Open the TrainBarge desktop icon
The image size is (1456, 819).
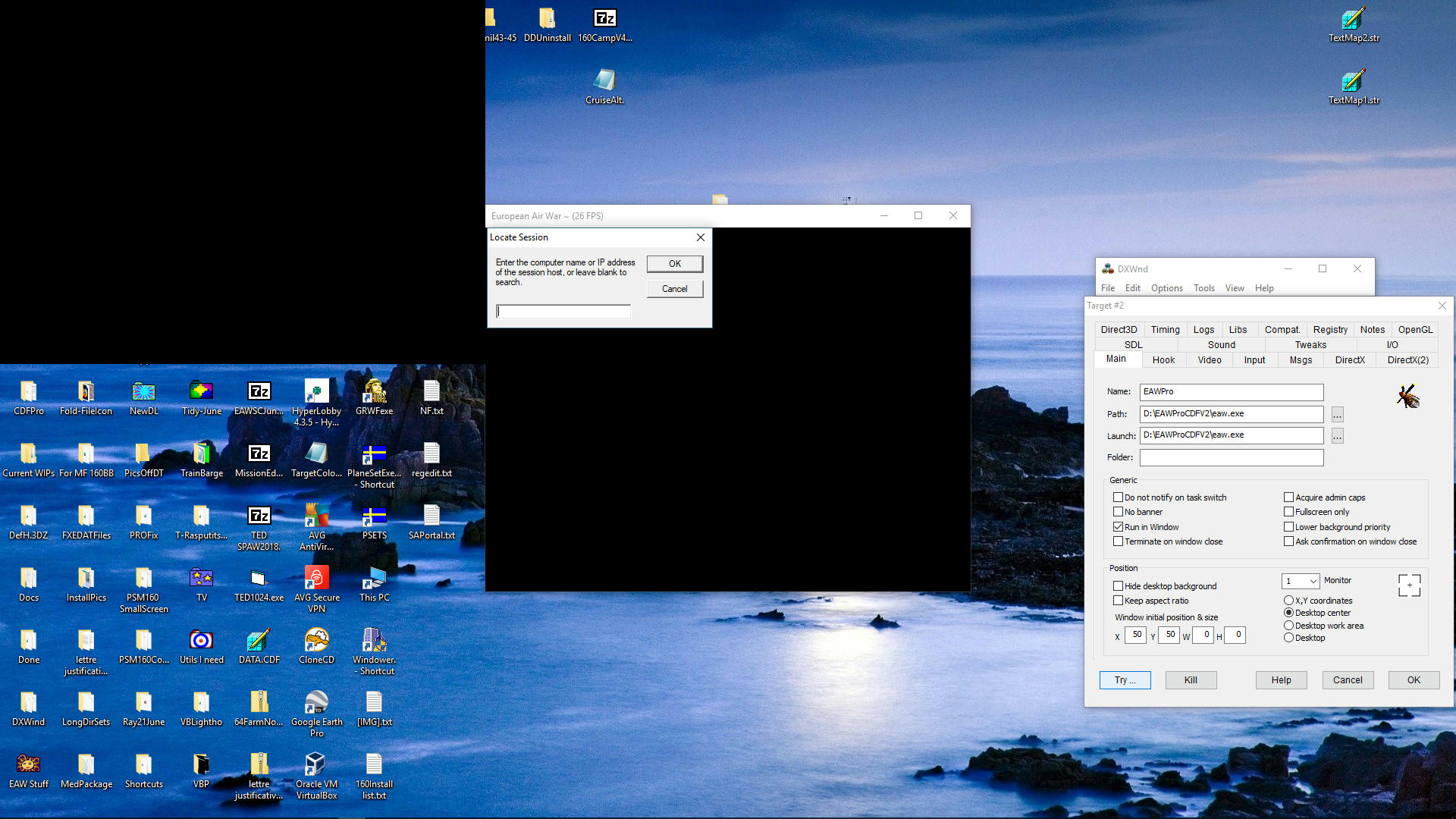pyautogui.click(x=201, y=460)
